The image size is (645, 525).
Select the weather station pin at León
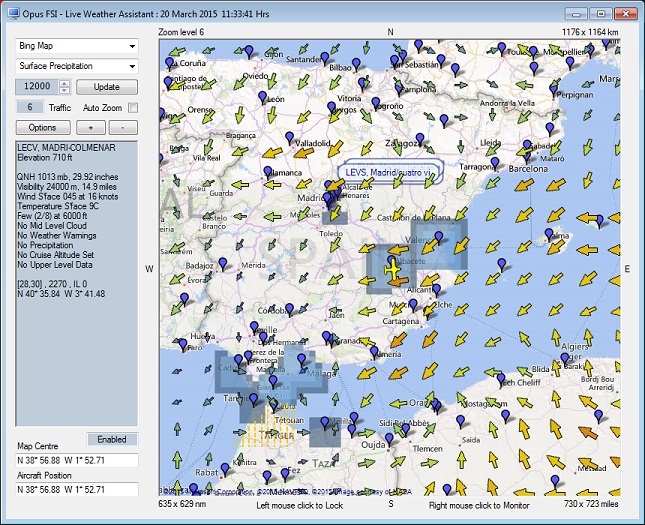(x=262, y=98)
